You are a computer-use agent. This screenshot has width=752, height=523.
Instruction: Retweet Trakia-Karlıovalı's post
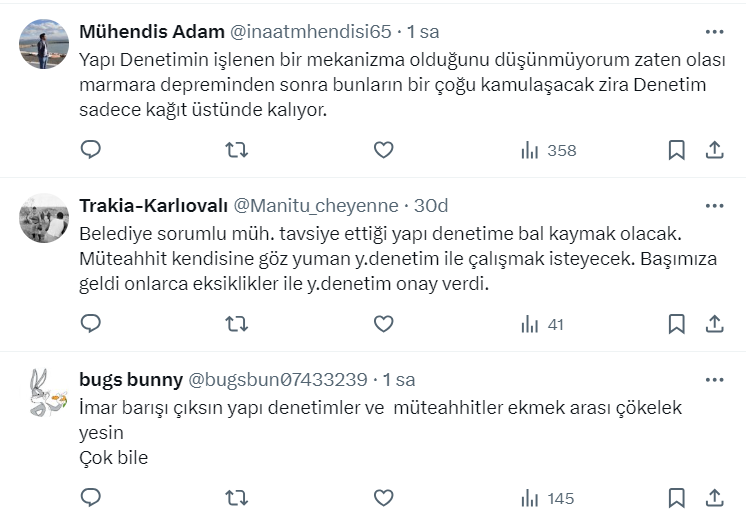(x=237, y=324)
